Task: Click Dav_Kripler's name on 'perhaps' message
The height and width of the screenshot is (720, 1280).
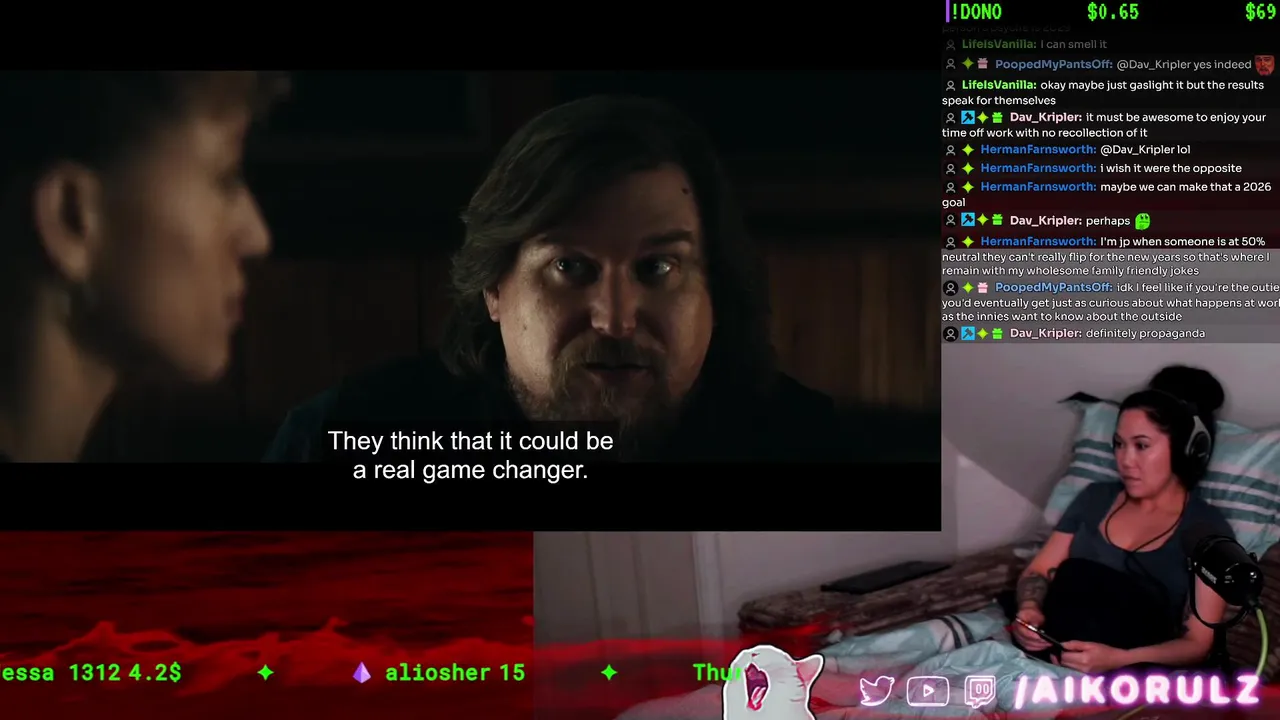Action: [1045, 220]
